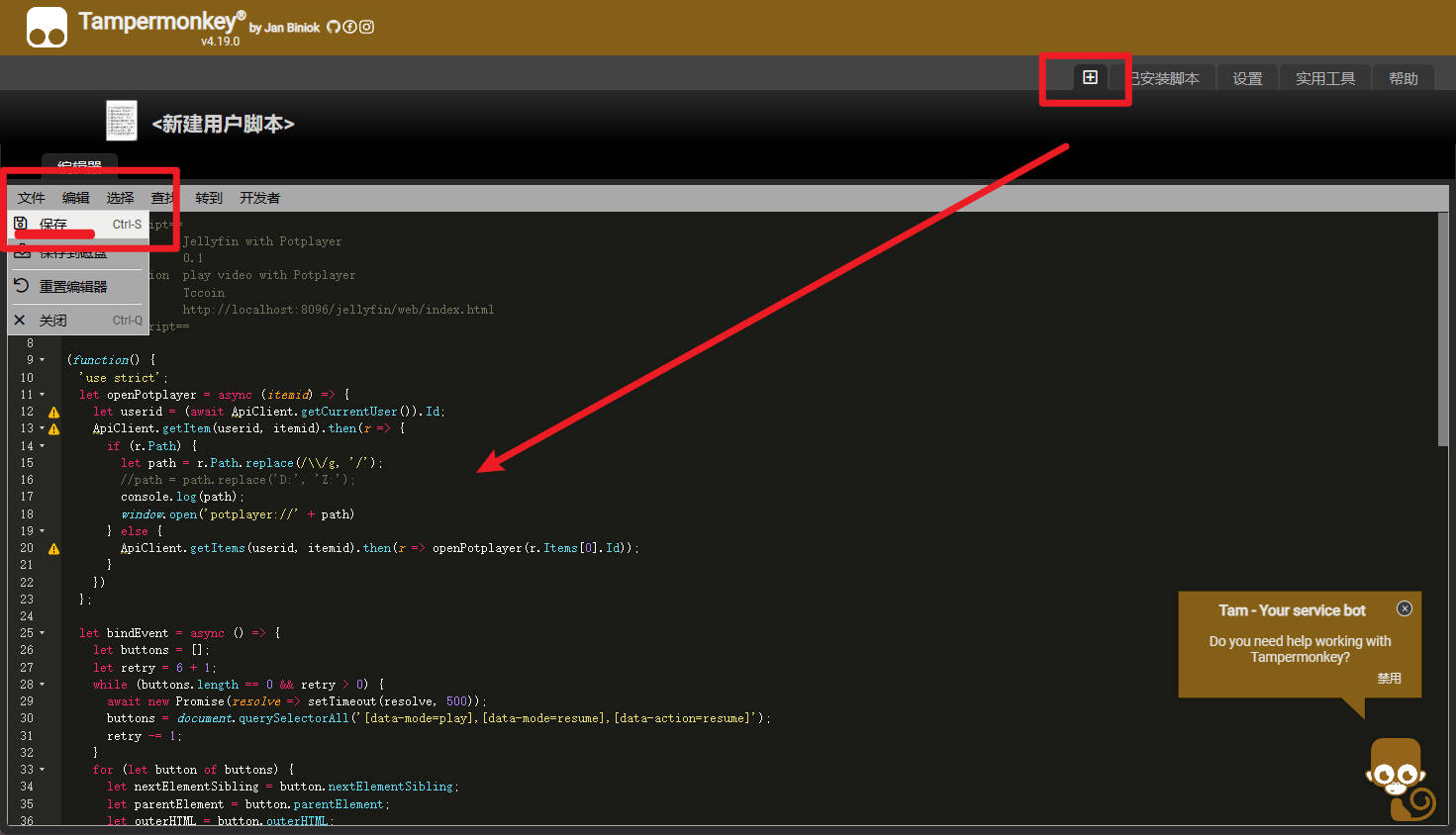Click the 'v4.19.0' version text
This screenshot has height=835, width=1456.
(221, 42)
